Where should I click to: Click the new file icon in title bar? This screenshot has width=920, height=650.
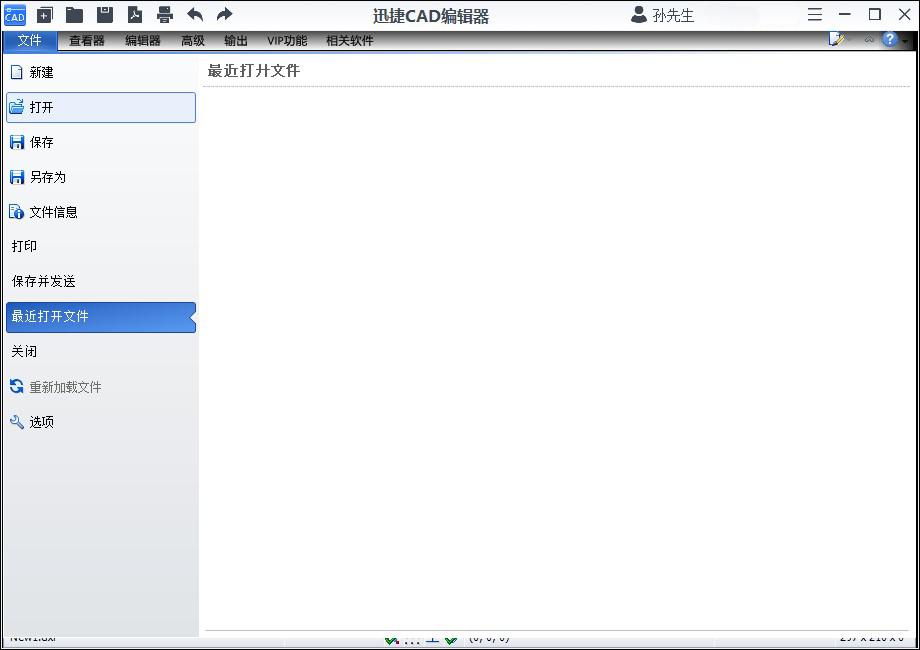click(45, 15)
